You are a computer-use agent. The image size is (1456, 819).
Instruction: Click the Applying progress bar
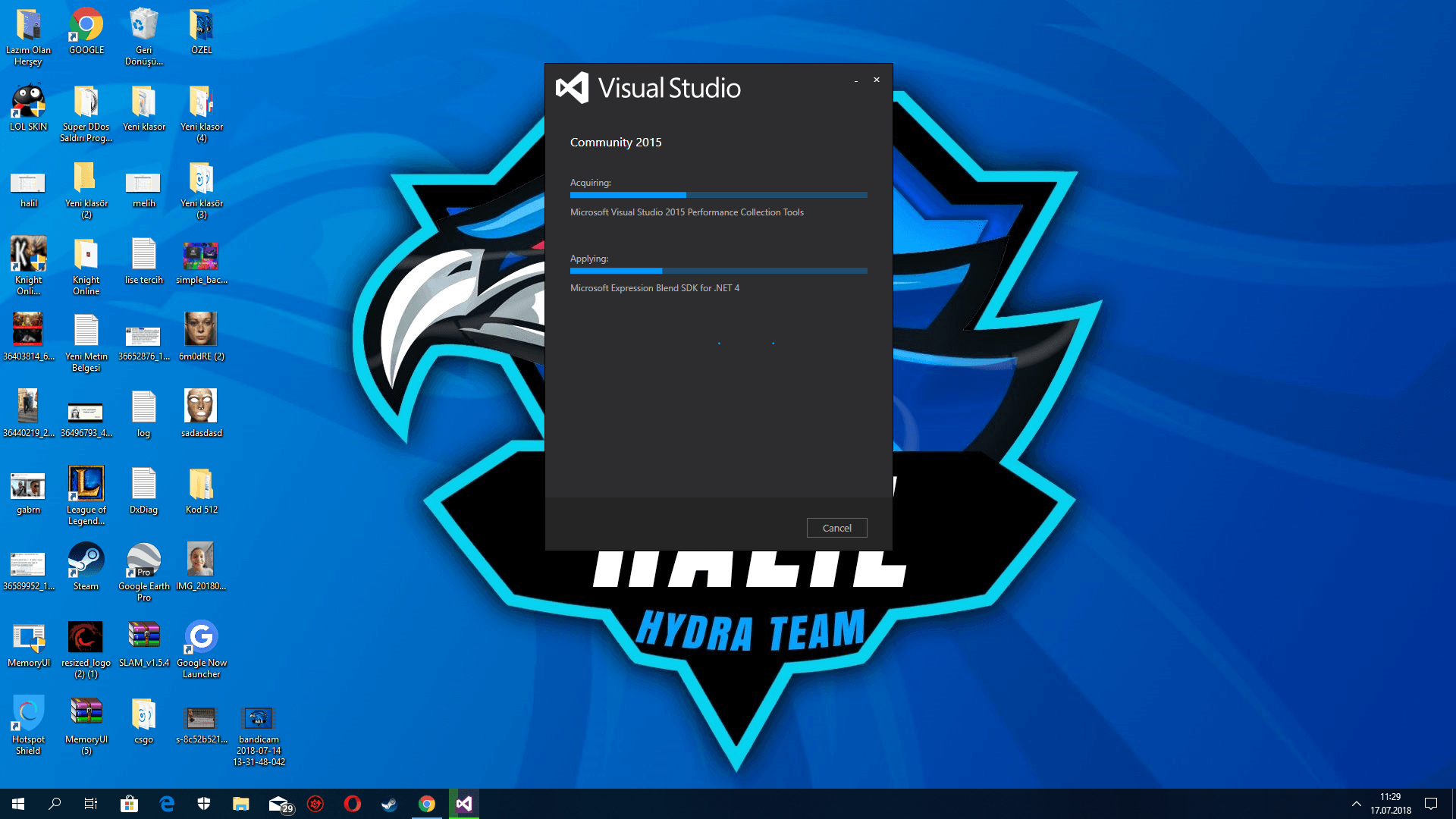coord(718,271)
